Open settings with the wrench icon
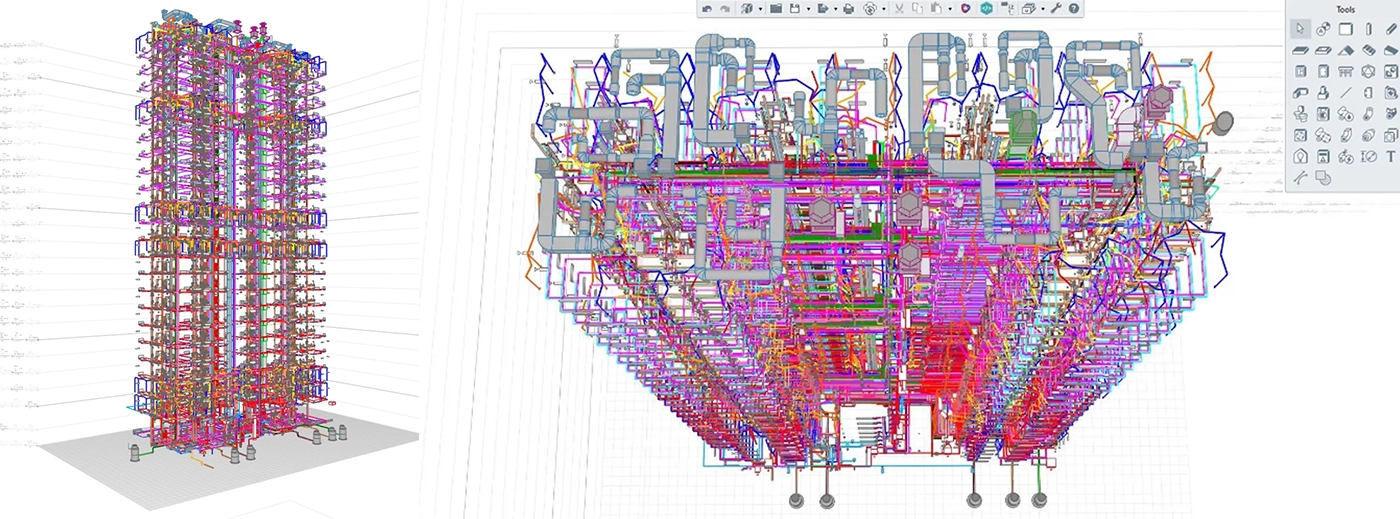Screen dimensions: 1400x519 [1056, 9]
